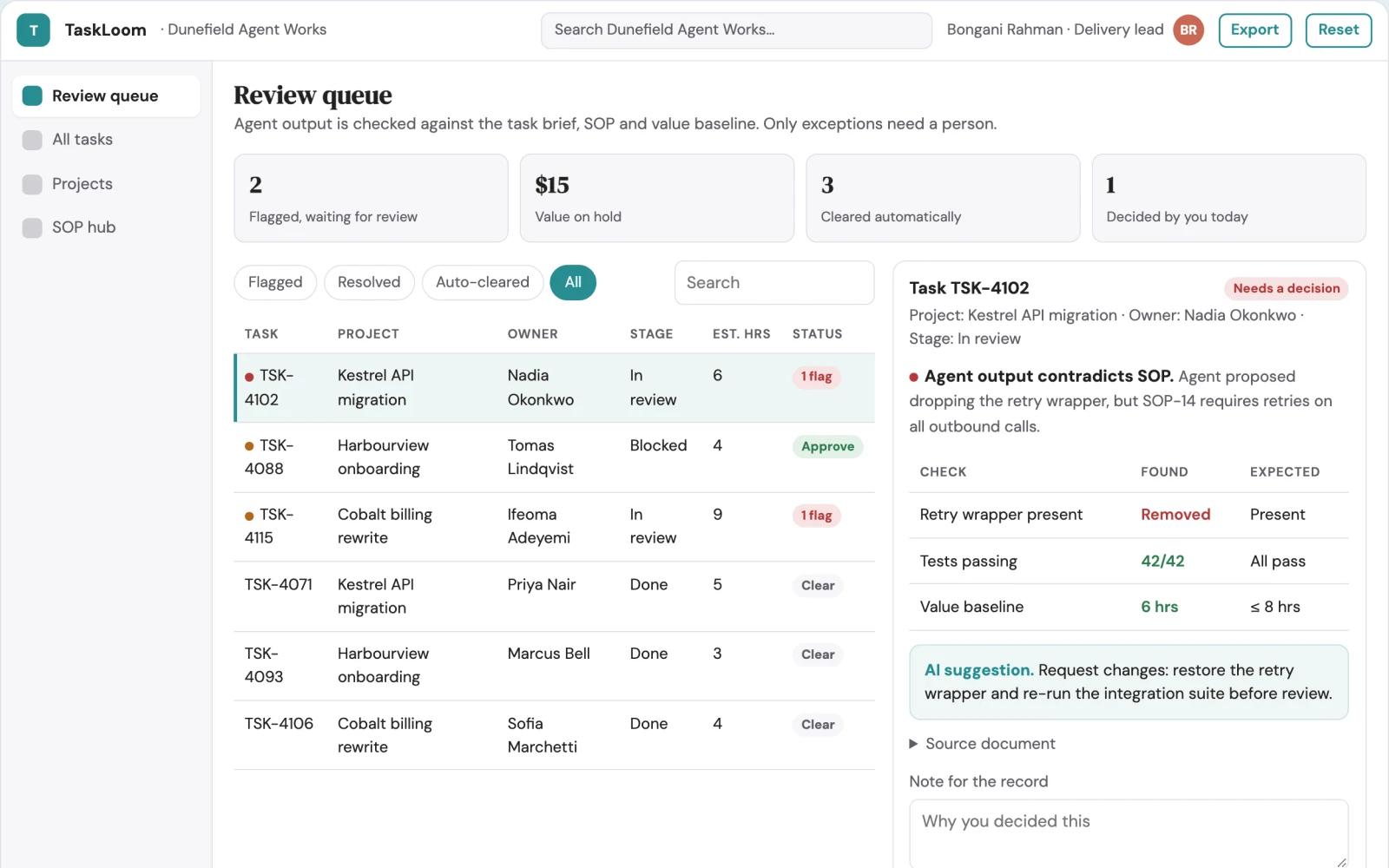Click the STATUS column header

pos(817,334)
